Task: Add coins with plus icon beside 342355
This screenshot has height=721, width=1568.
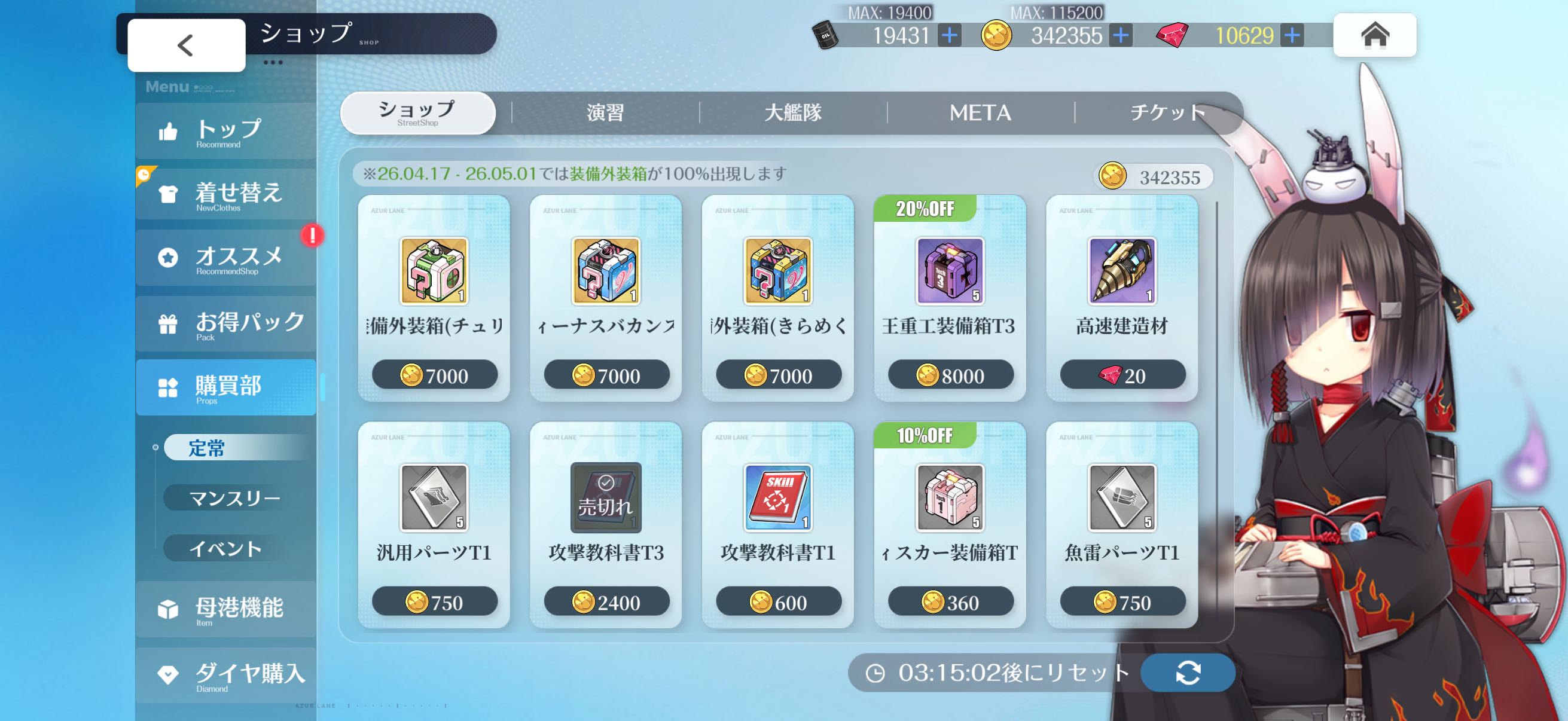Action: coord(1121,35)
